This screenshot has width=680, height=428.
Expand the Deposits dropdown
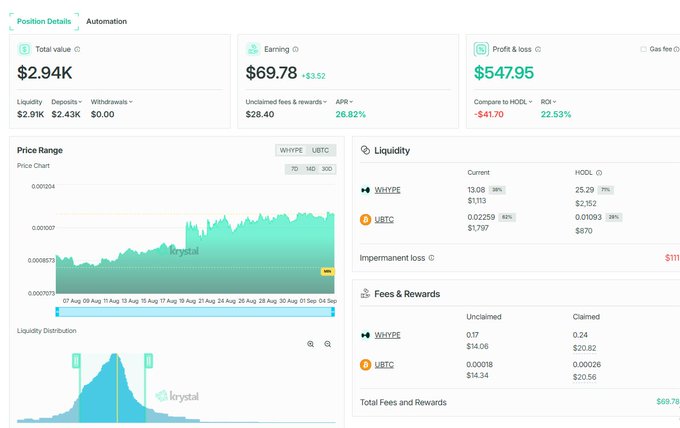66,102
